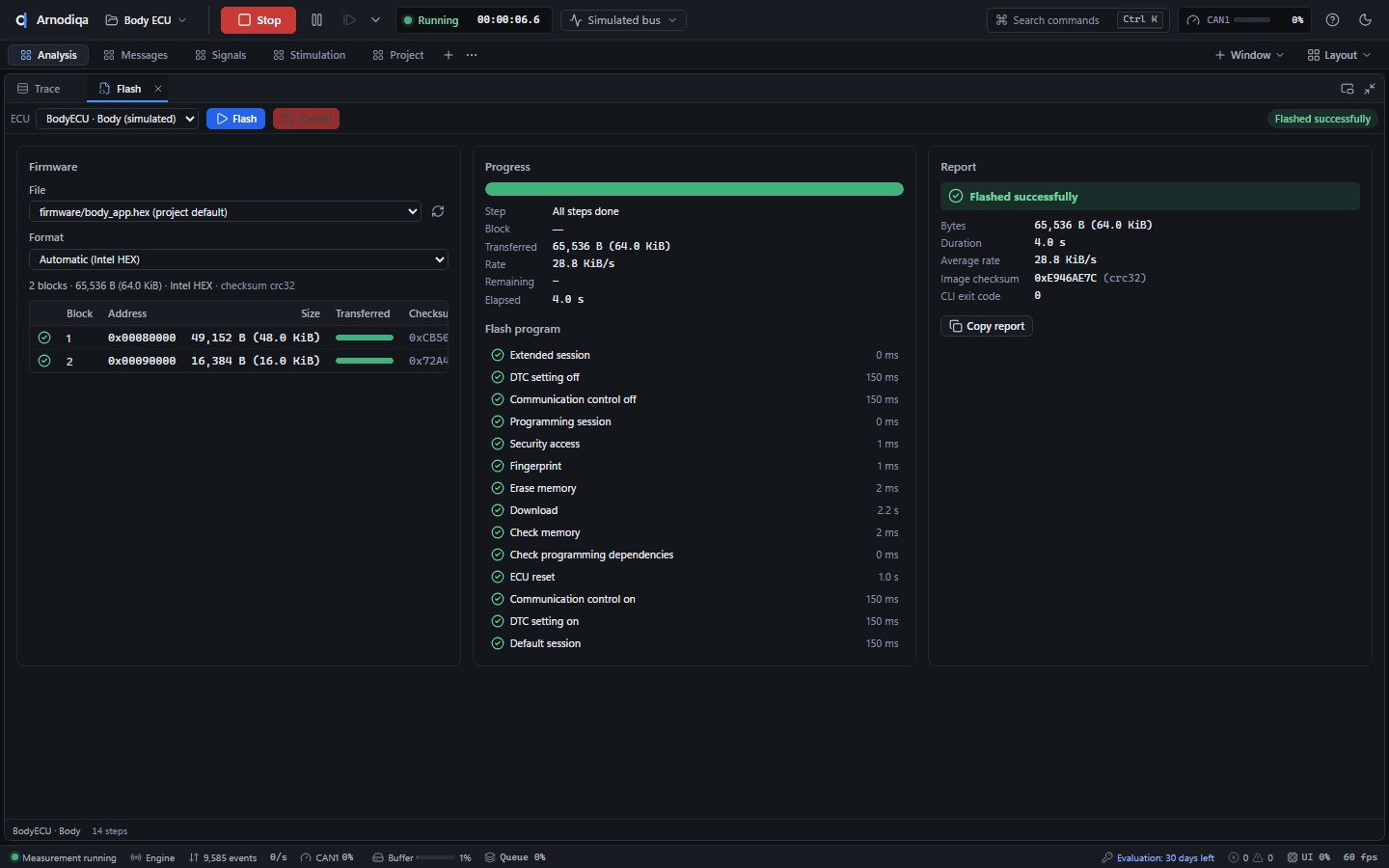Reload firmware file with refresh icon
Screen dimensions: 1389x868
(438, 211)
